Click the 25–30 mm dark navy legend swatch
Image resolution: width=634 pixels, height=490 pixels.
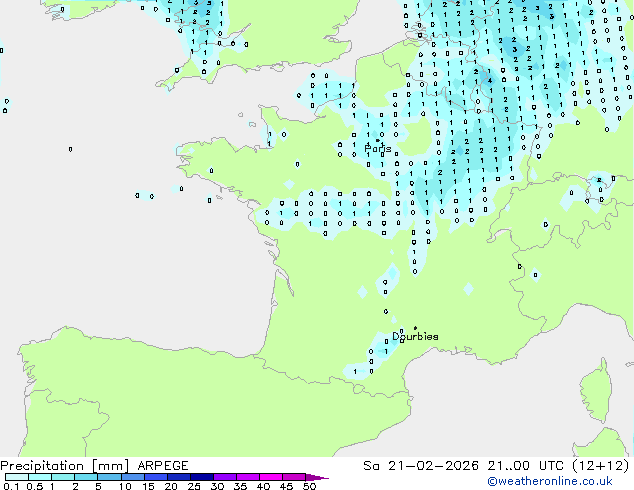click(202, 477)
